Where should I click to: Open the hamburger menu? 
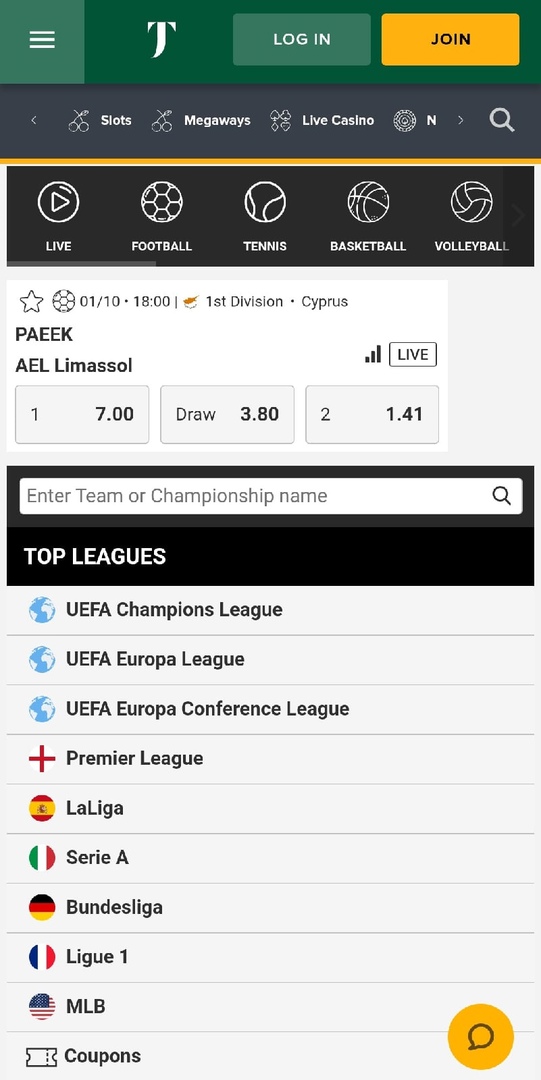(x=41, y=40)
